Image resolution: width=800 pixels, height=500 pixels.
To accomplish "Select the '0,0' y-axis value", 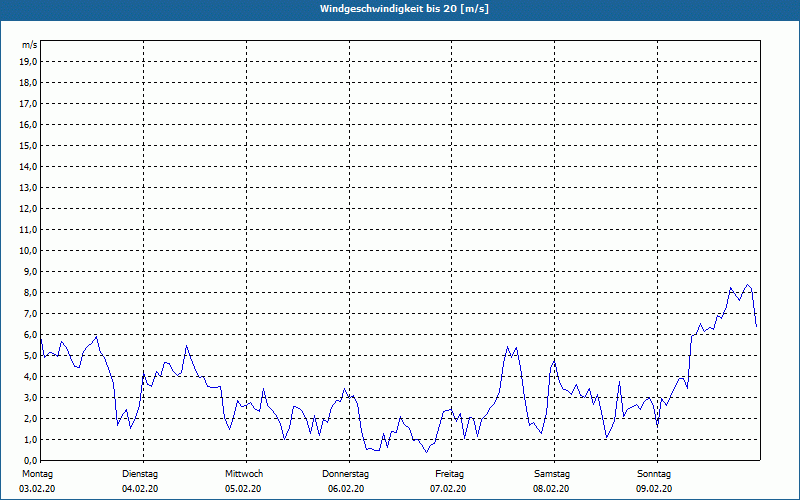I will 30,460.
